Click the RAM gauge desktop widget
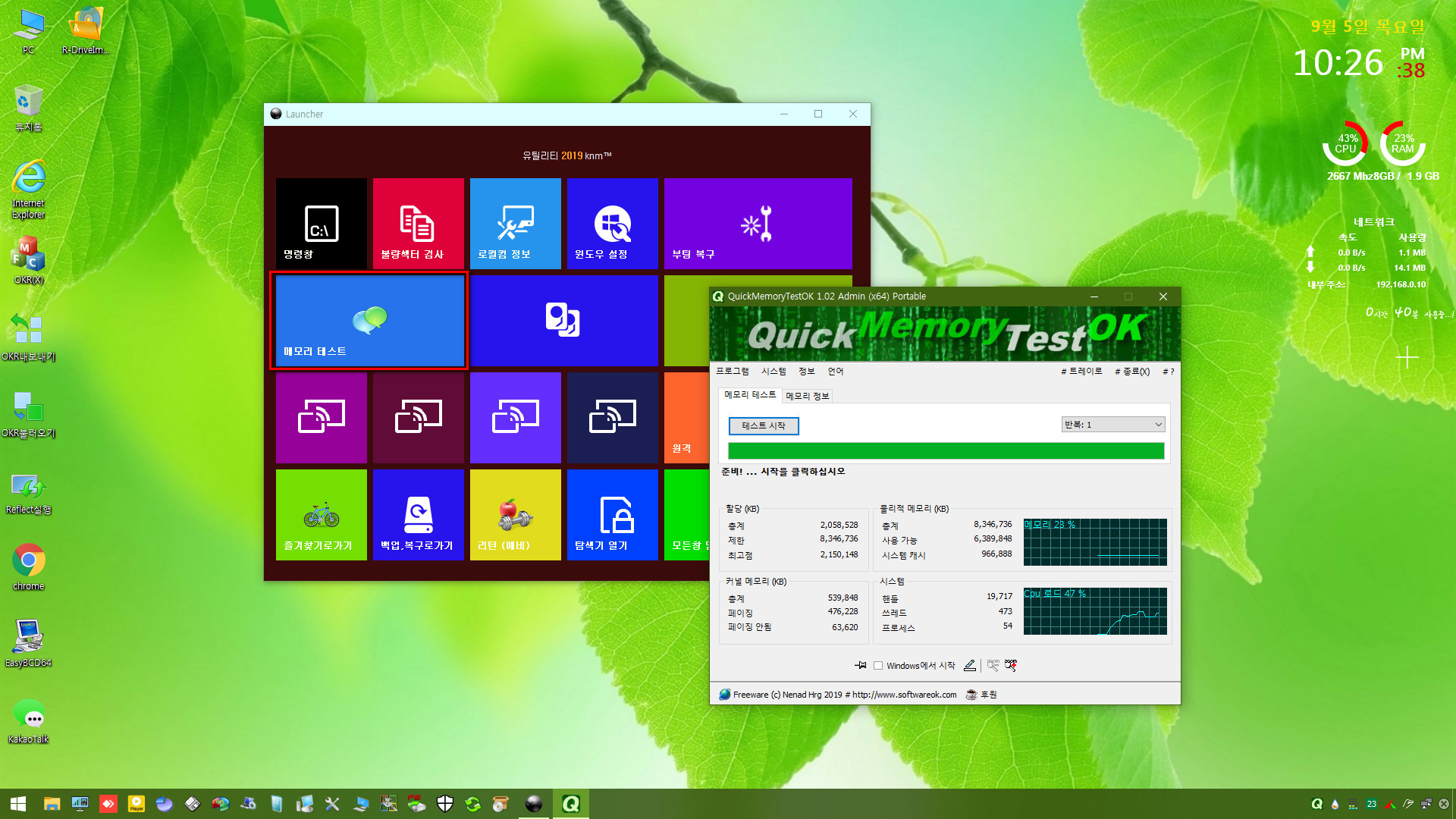Screen dimensions: 1456x819 [x=1403, y=143]
